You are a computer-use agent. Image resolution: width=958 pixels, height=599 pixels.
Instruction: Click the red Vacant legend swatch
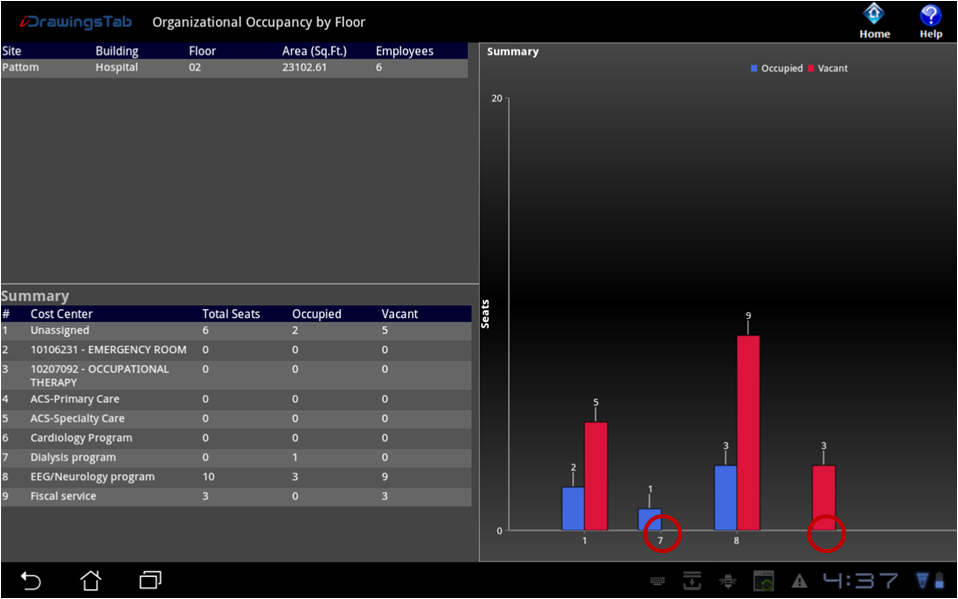click(811, 68)
